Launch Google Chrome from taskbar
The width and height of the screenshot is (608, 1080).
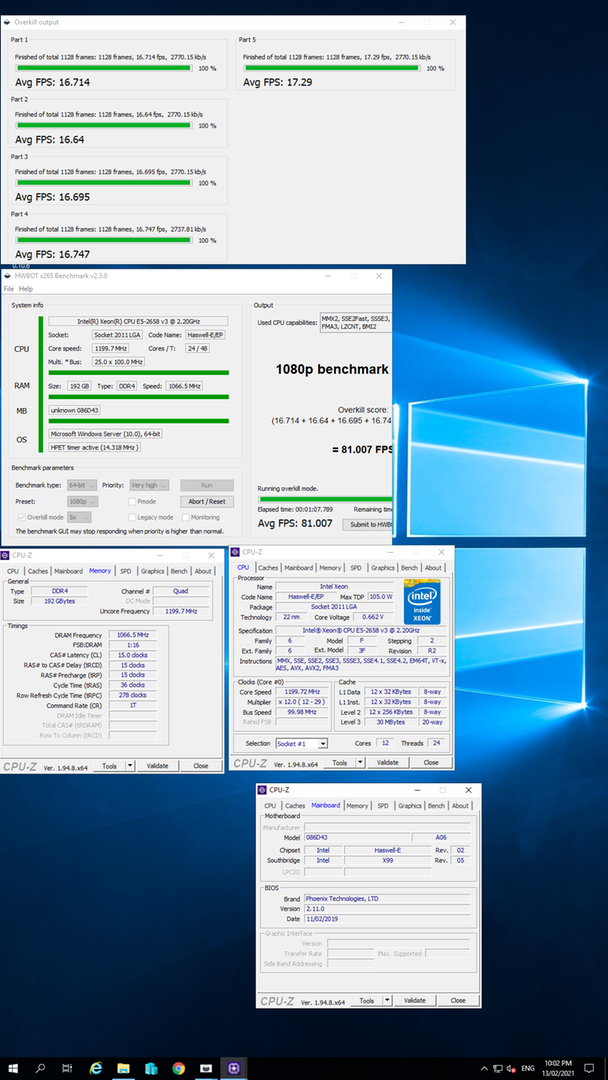[x=179, y=1068]
